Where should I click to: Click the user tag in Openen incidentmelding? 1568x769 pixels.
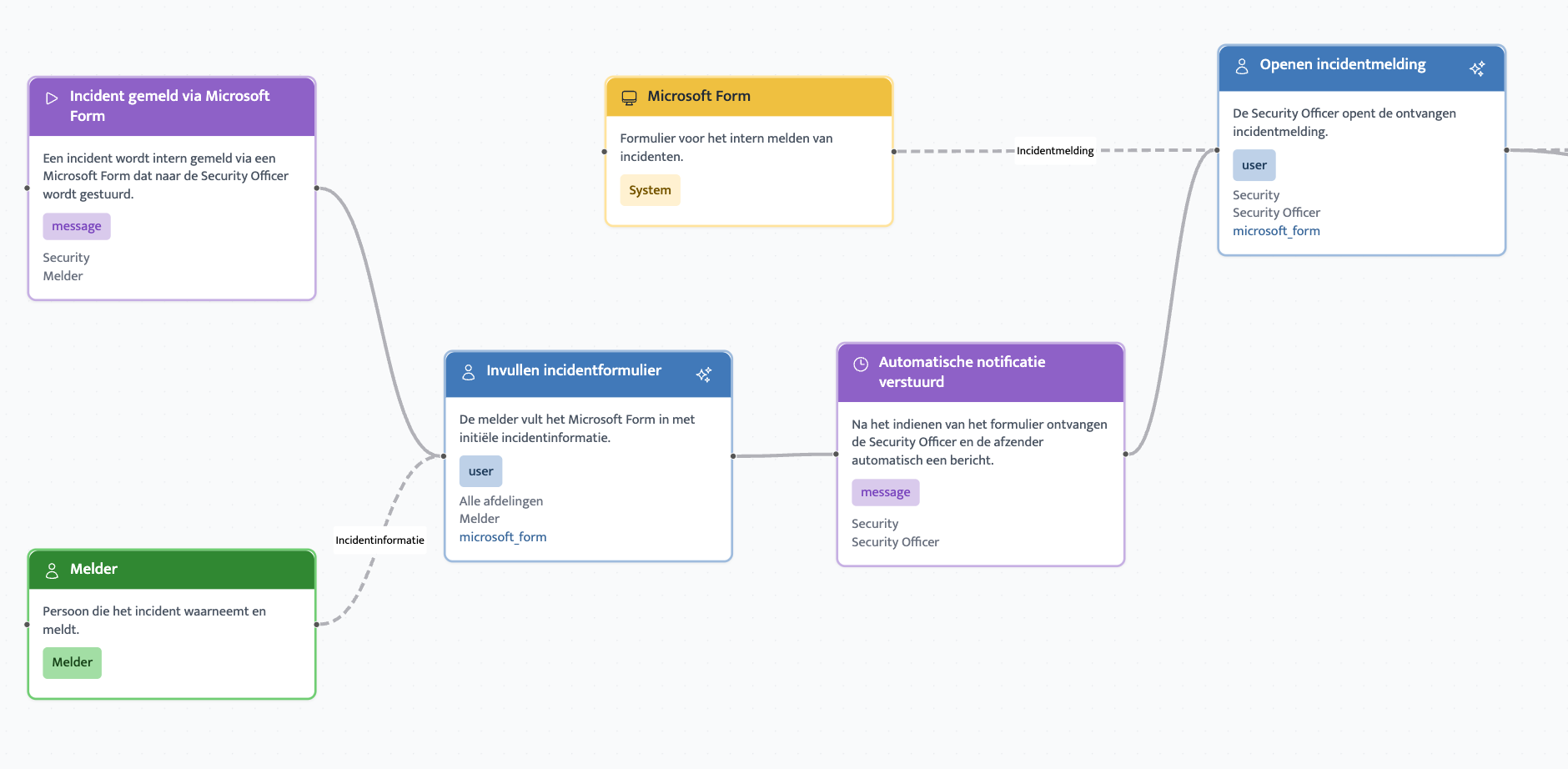tap(1253, 165)
